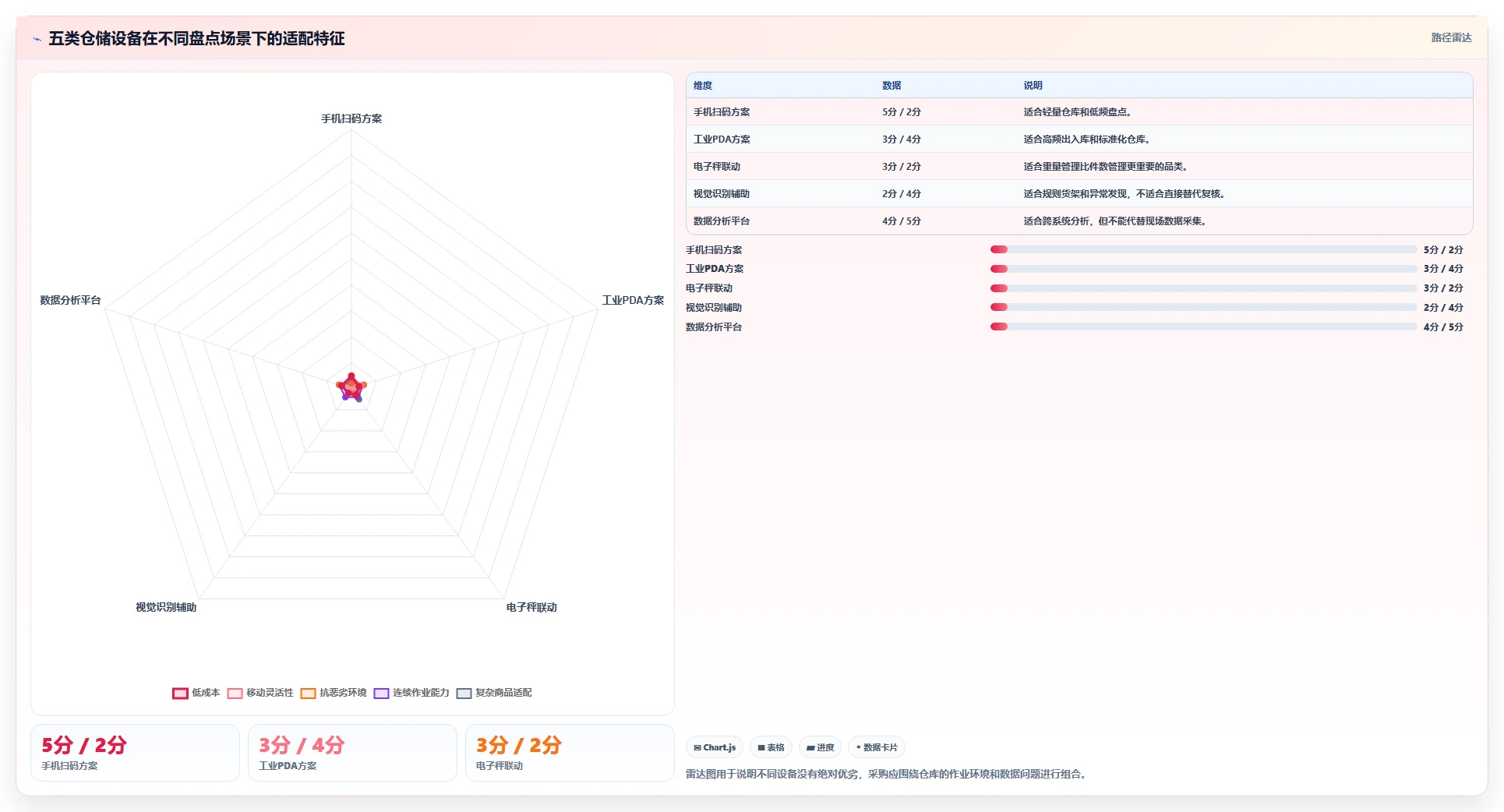This screenshot has width=1504, height=812.
Task: Click the 进度 tag chip
Action: (820, 747)
